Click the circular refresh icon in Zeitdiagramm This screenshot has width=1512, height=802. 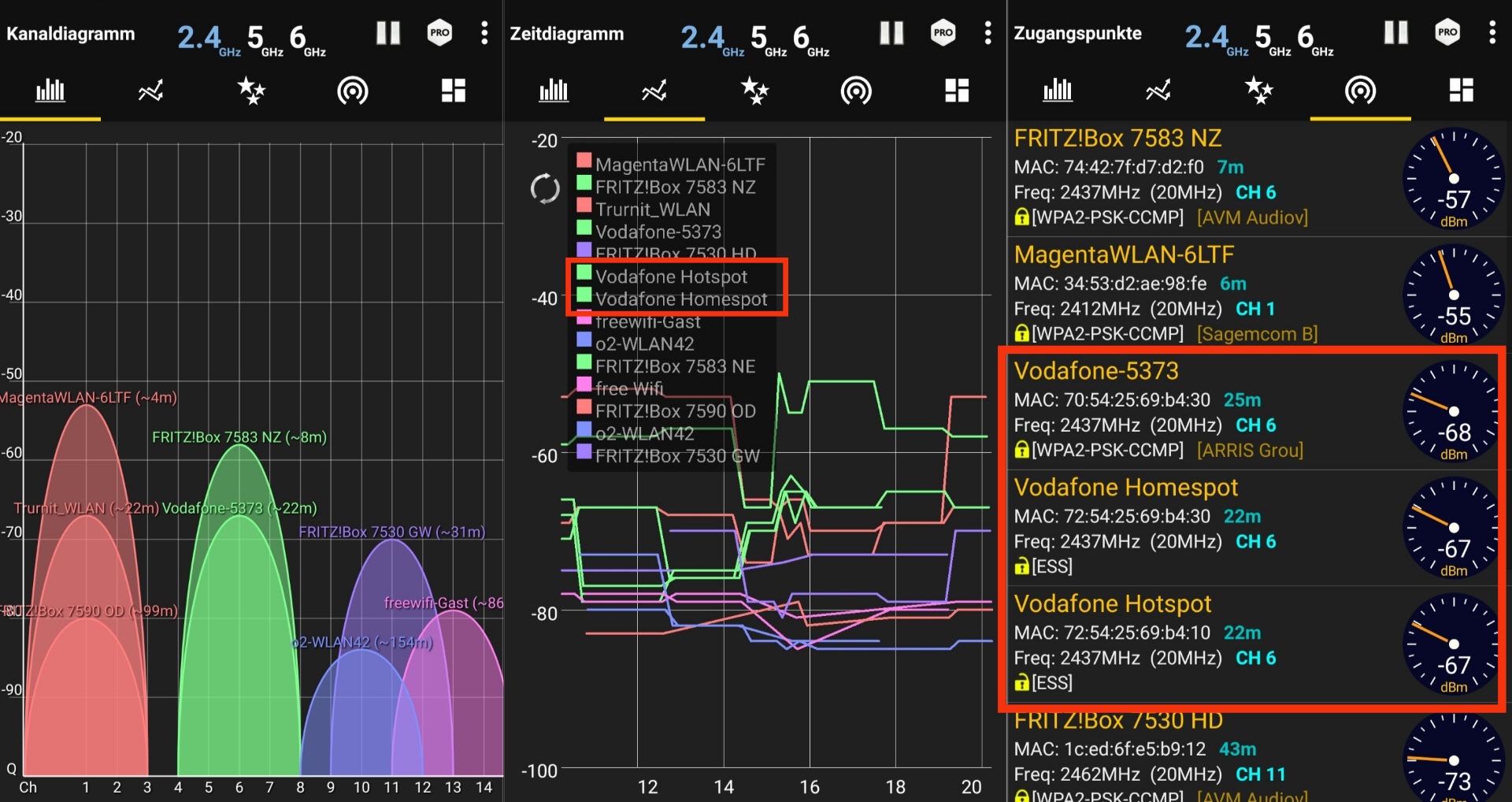545,188
